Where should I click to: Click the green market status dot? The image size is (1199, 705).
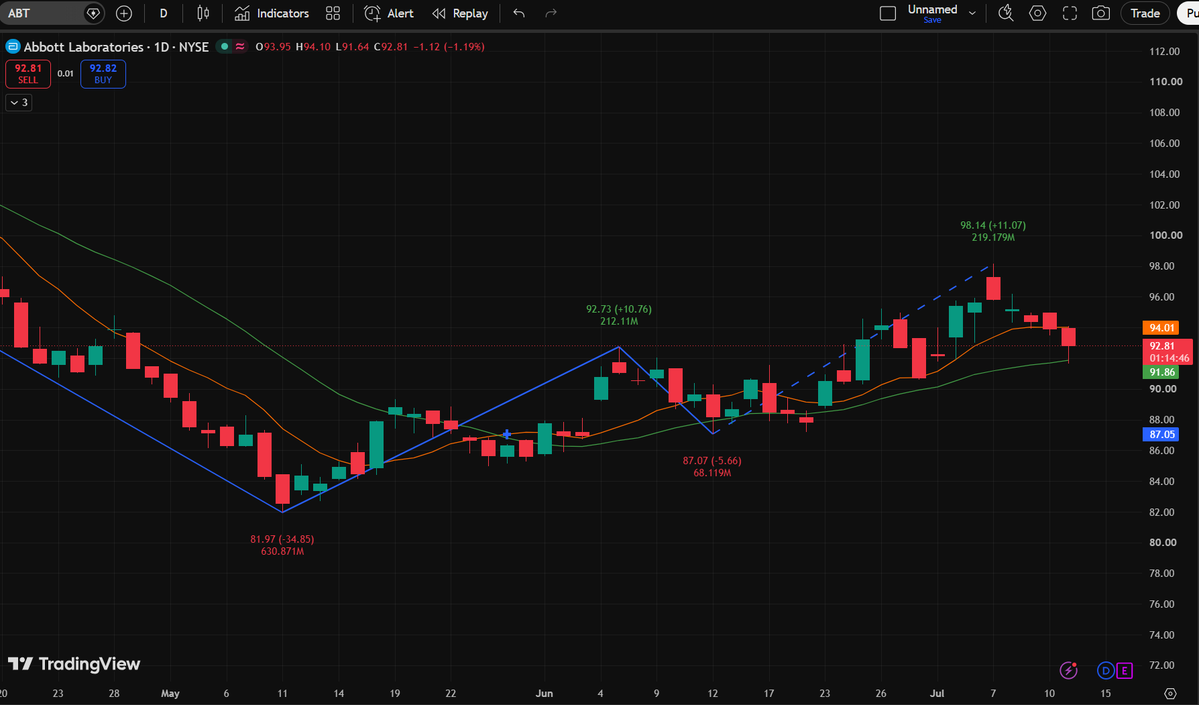(x=224, y=47)
